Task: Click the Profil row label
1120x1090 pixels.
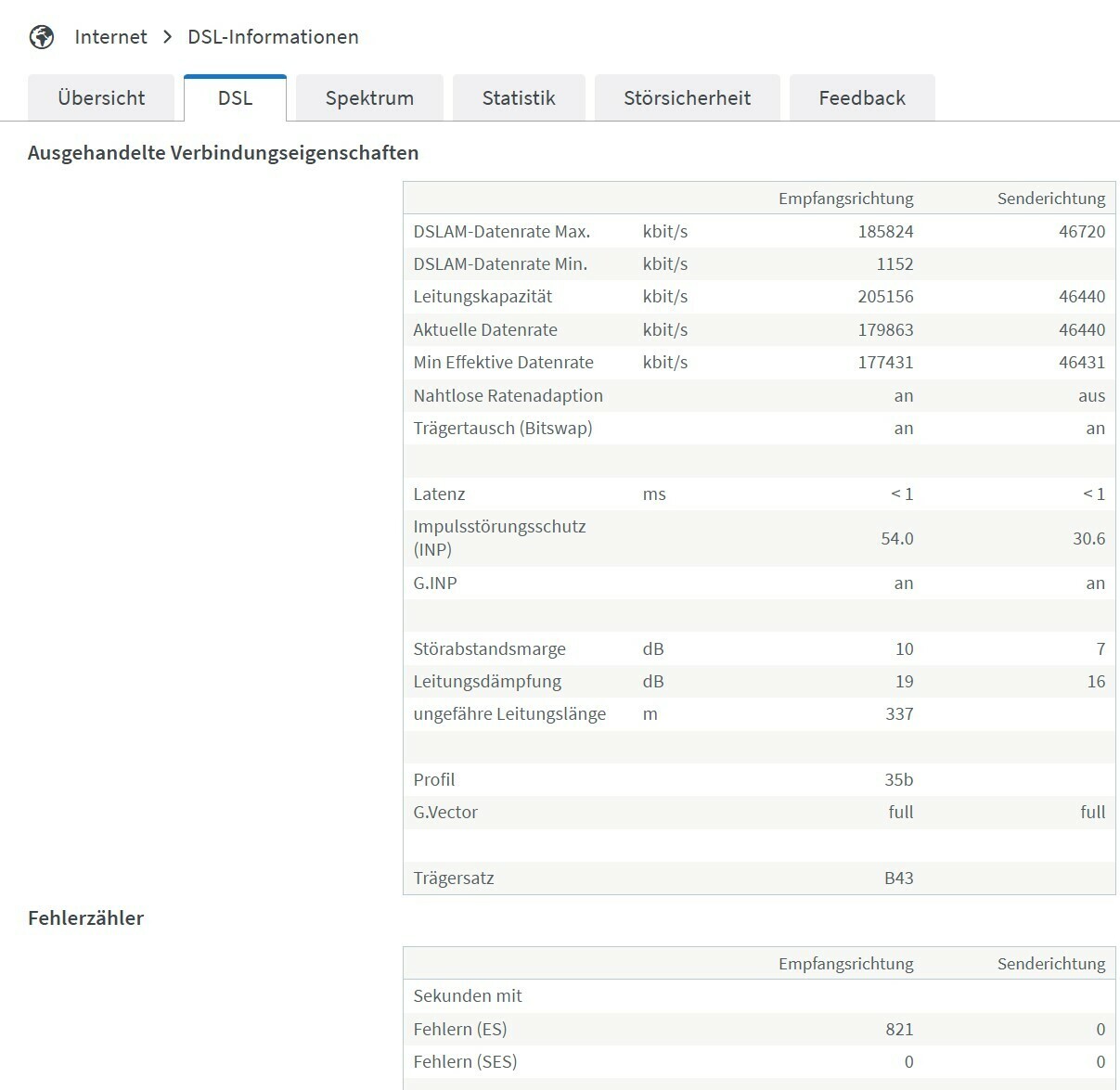Action: [433, 780]
